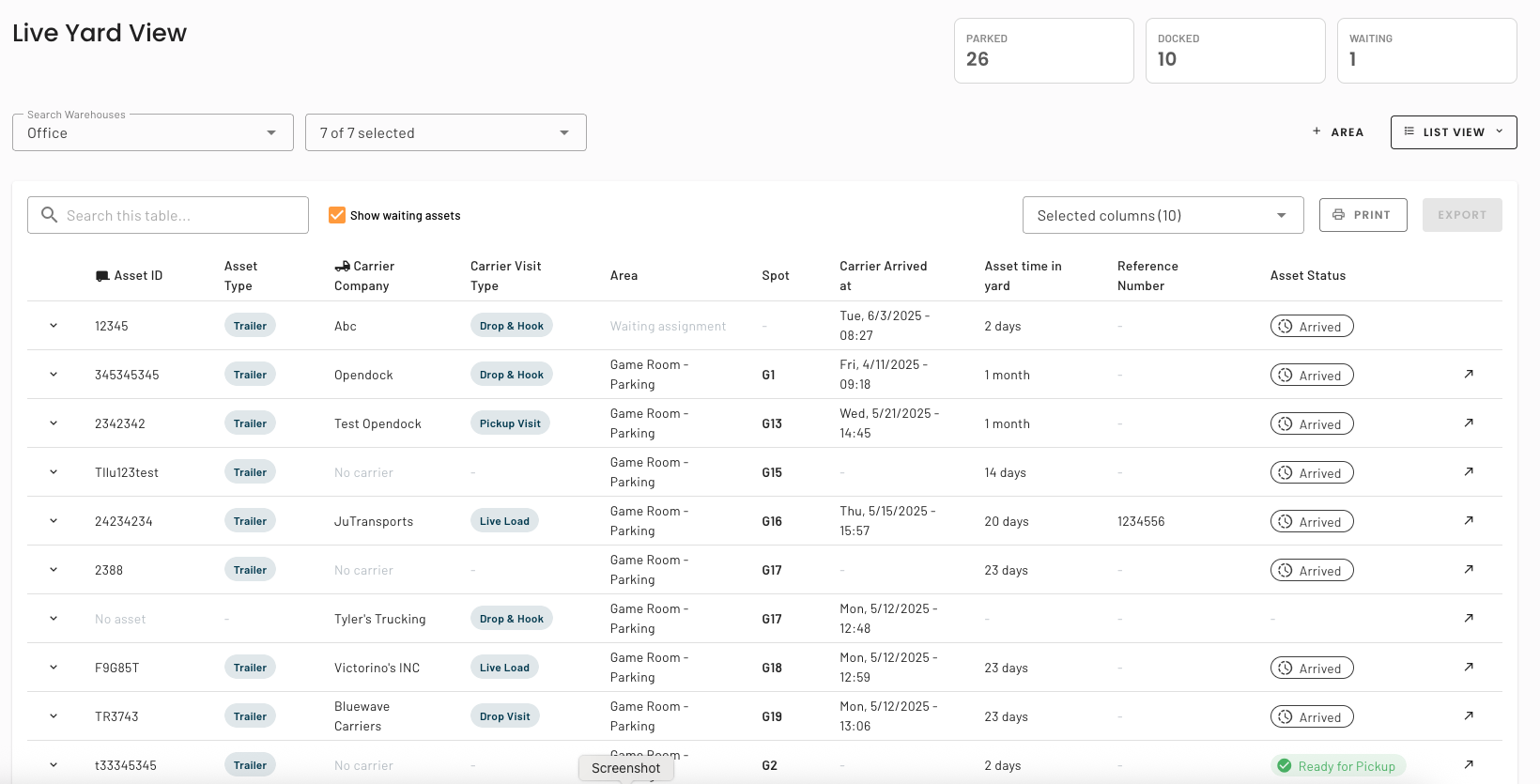Image resolution: width=1540 pixels, height=784 pixels.
Task: Click the Spot column header
Action: (x=776, y=276)
